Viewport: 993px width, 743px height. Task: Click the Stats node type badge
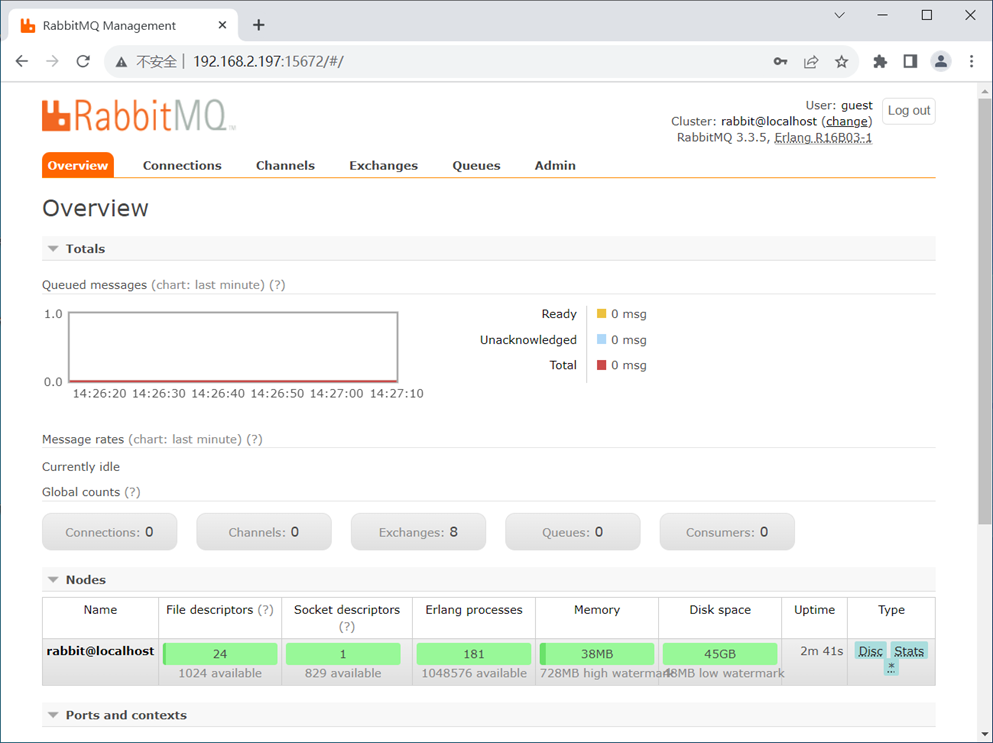click(909, 651)
